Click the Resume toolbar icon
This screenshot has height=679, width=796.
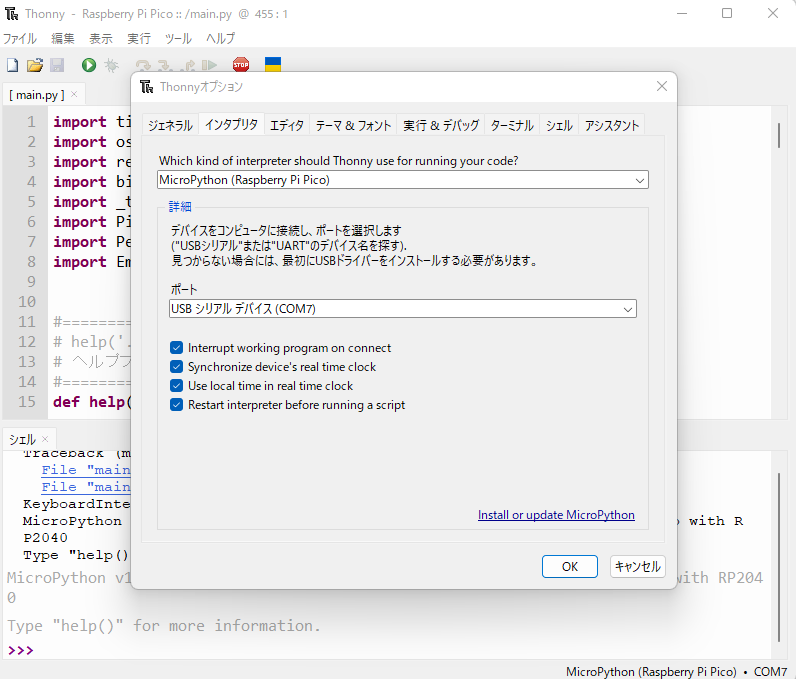(x=209, y=65)
